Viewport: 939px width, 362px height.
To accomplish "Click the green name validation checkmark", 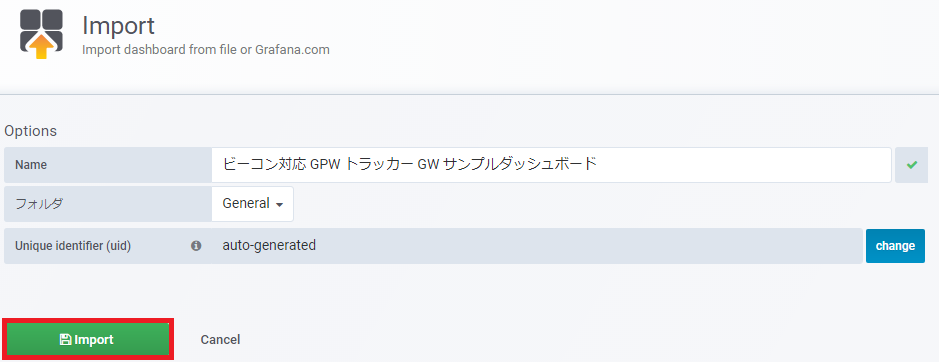I will click(912, 165).
